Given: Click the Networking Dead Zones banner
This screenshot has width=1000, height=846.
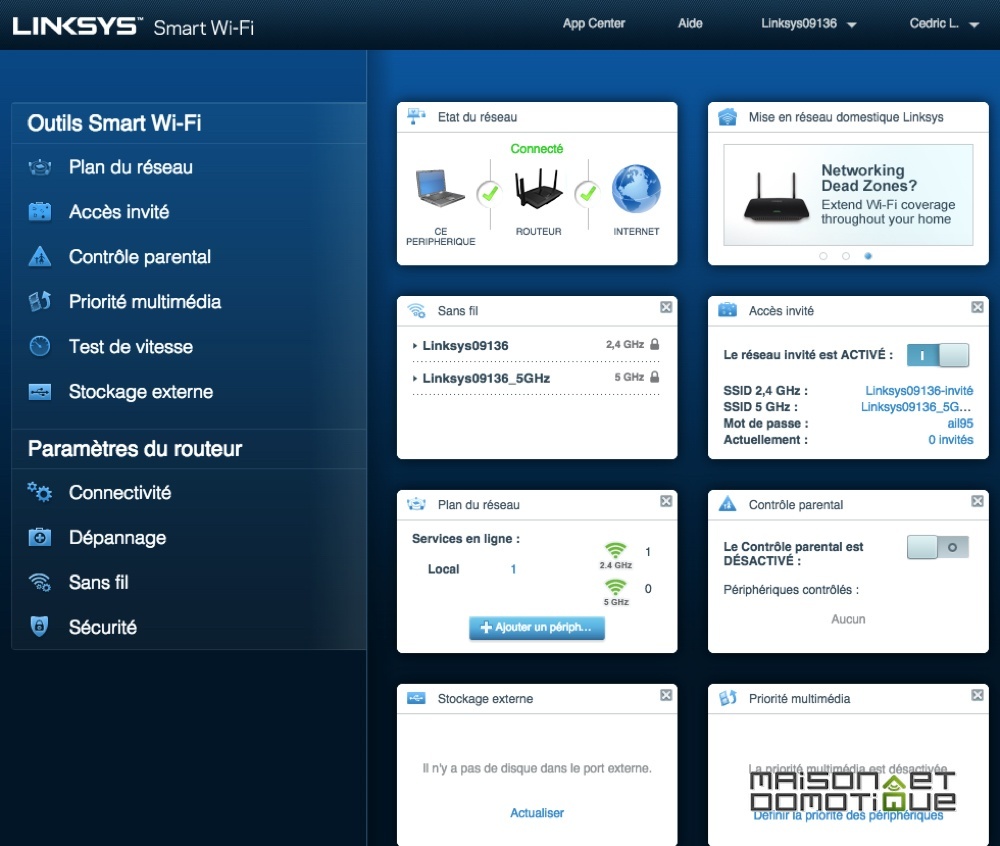Looking at the screenshot, I should (x=848, y=194).
